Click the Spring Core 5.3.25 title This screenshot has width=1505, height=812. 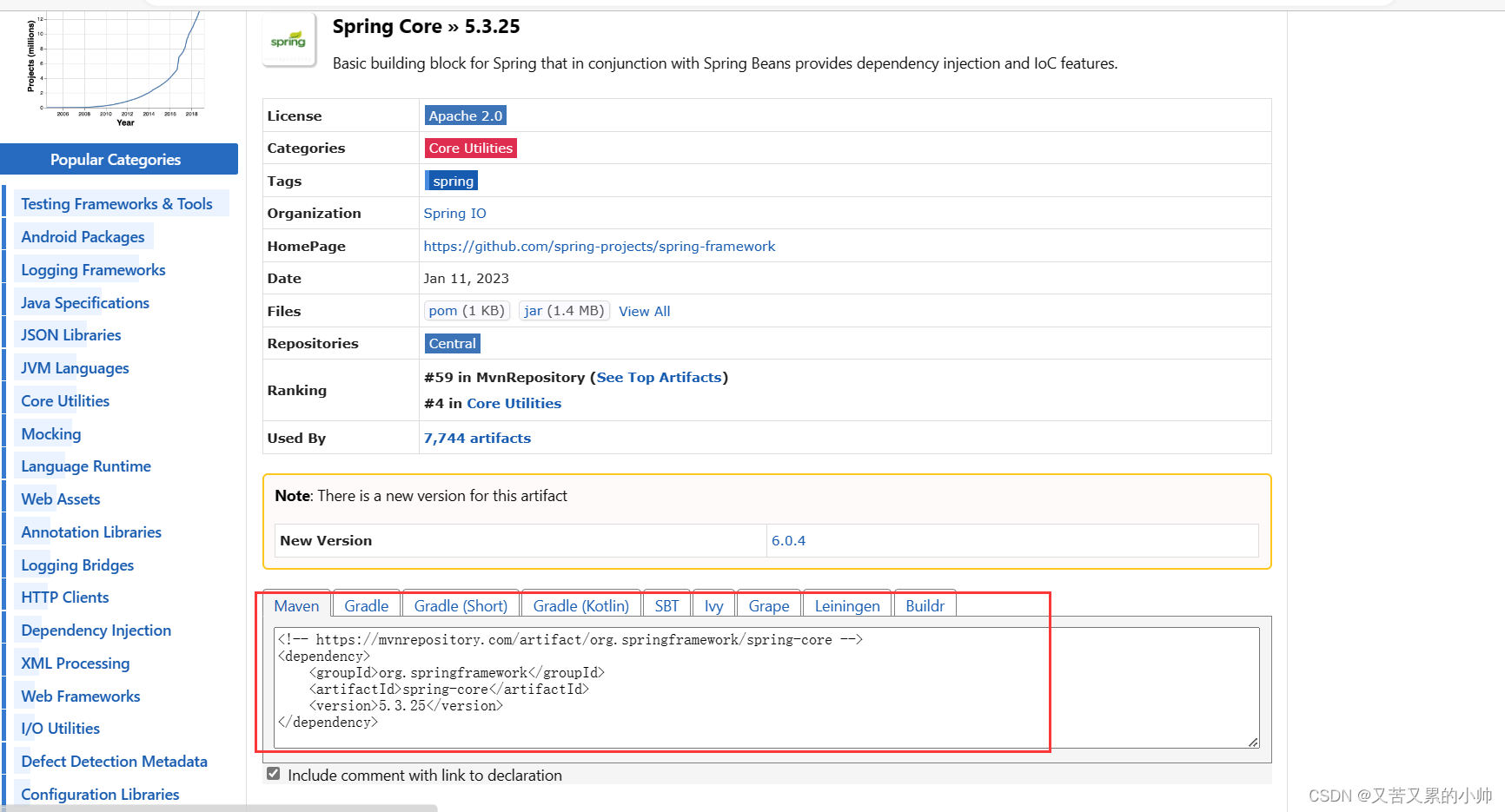pos(426,26)
